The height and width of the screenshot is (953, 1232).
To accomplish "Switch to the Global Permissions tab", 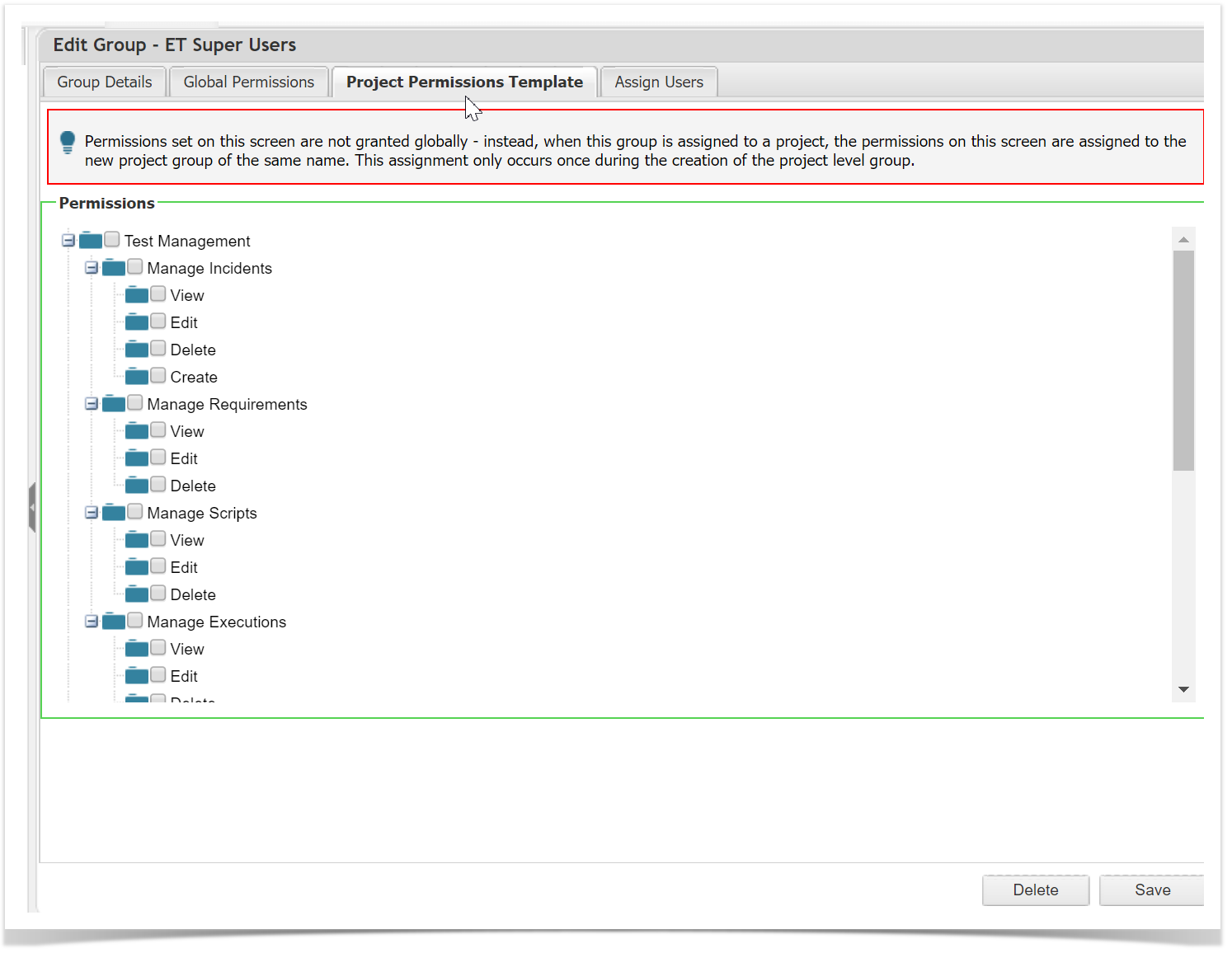I will pyautogui.click(x=248, y=82).
